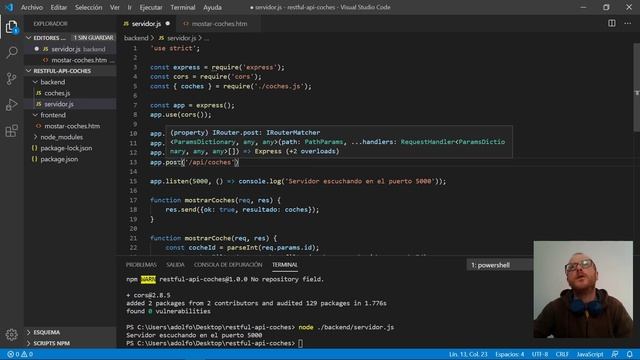Open the Search view in activity bar
Image resolution: width=640 pixels, height=360 pixels.
pos(12,53)
